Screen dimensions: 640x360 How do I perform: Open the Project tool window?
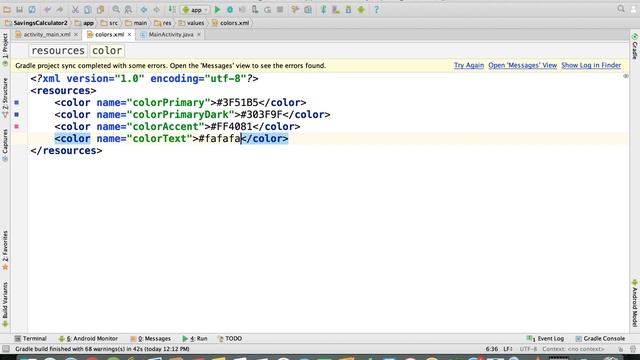pyautogui.click(x=5, y=50)
